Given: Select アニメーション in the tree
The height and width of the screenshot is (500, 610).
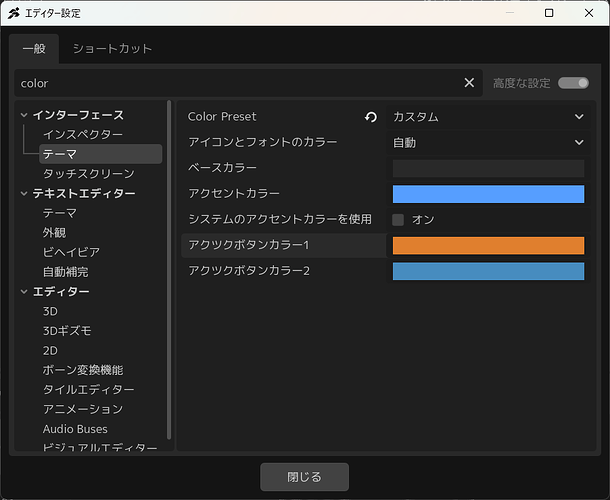Looking at the screenshot, I should click(83, 409).
